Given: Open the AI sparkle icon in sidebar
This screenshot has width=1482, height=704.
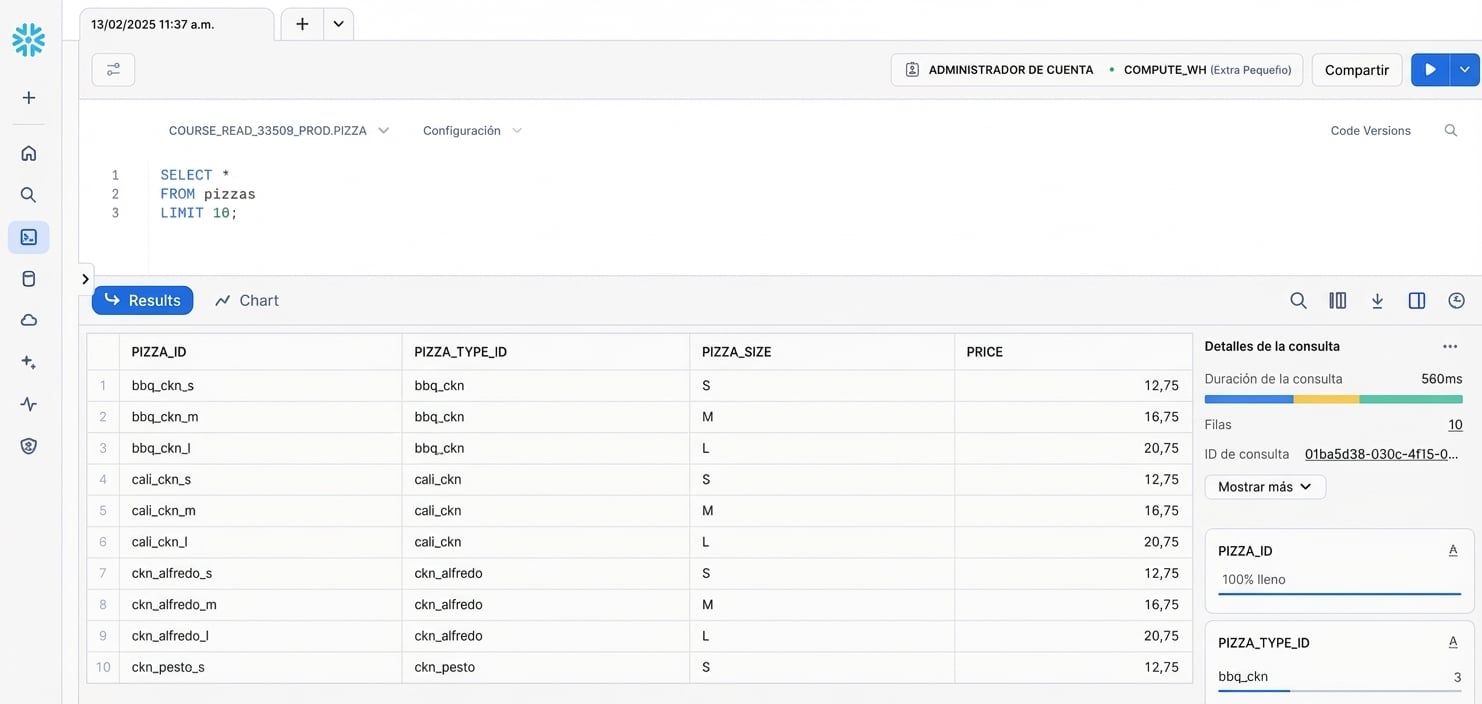Looking at the screenshot, I should tap(29, 362).
